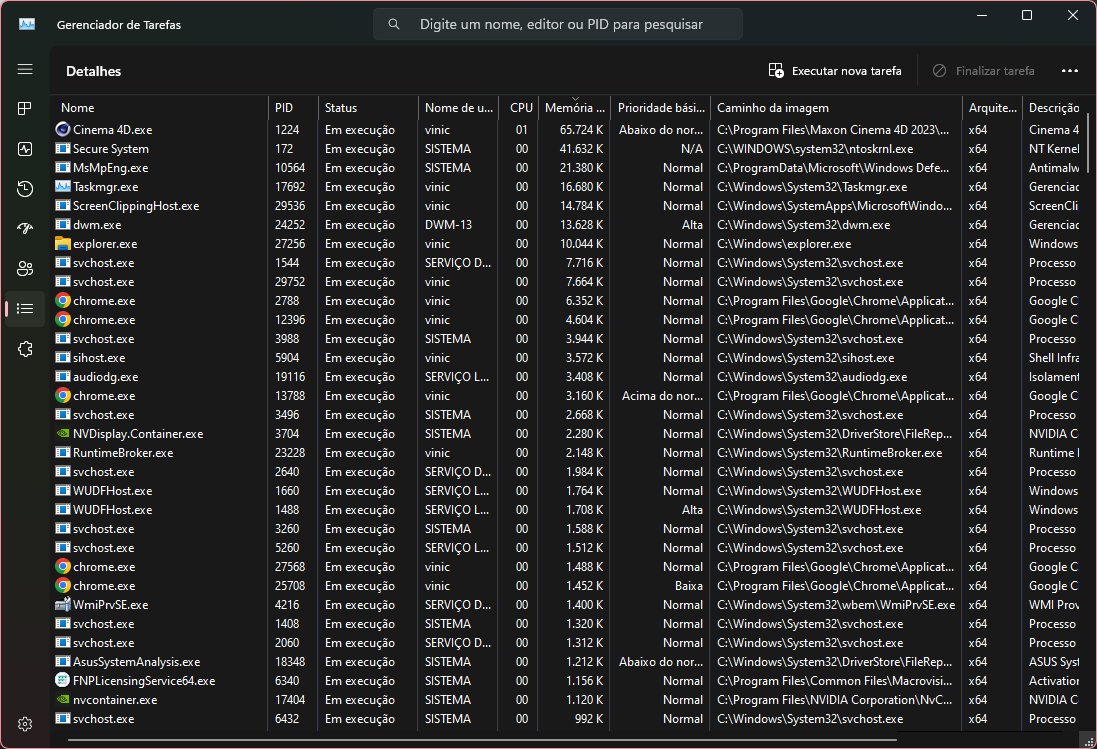Click memory value 65.724 K
The width and height of the screenshot is (1097, 749).
pyautogui.click(x=581, y=129)
